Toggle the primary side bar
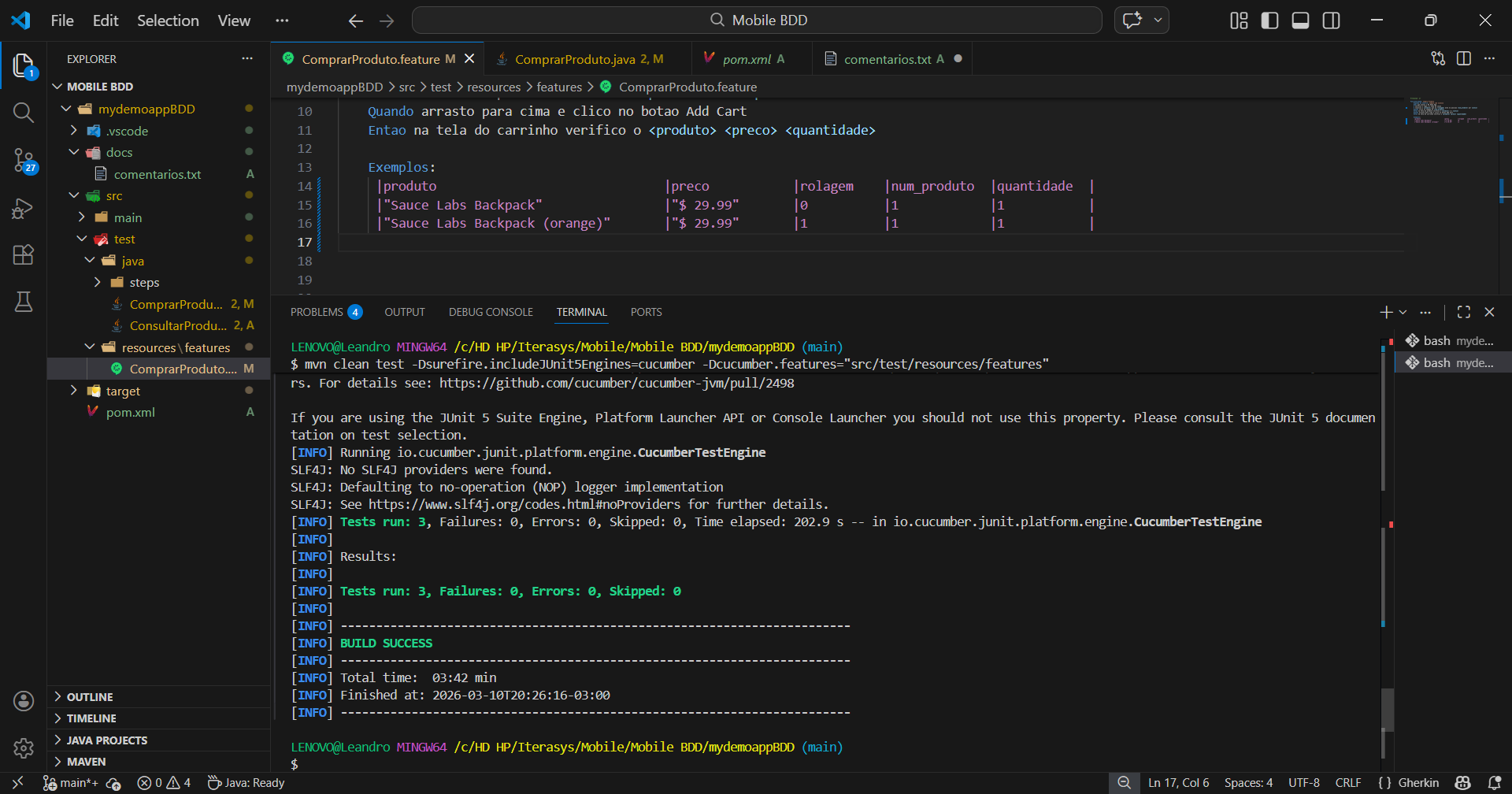1512x794 pixels. click(1269, 20)
